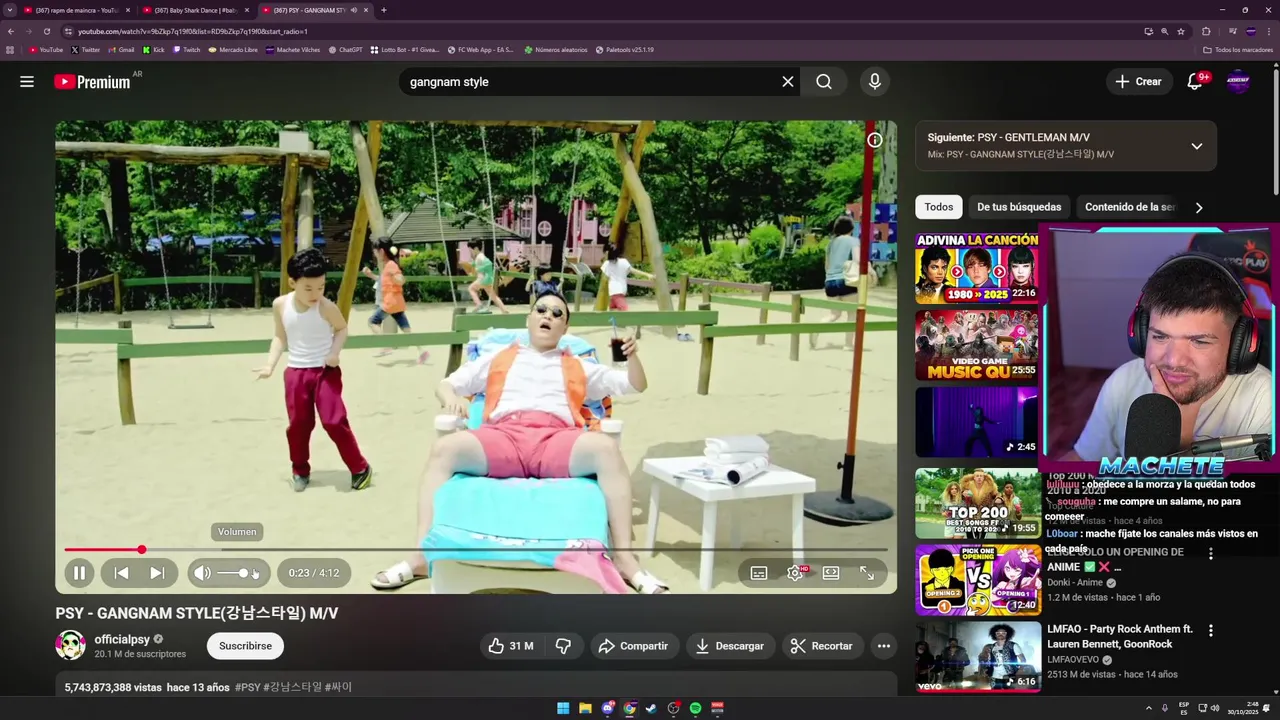Open the anime opening pick-one thumbnail
The width and height of the screenshot is (1280, 720).
pos(977,580)
